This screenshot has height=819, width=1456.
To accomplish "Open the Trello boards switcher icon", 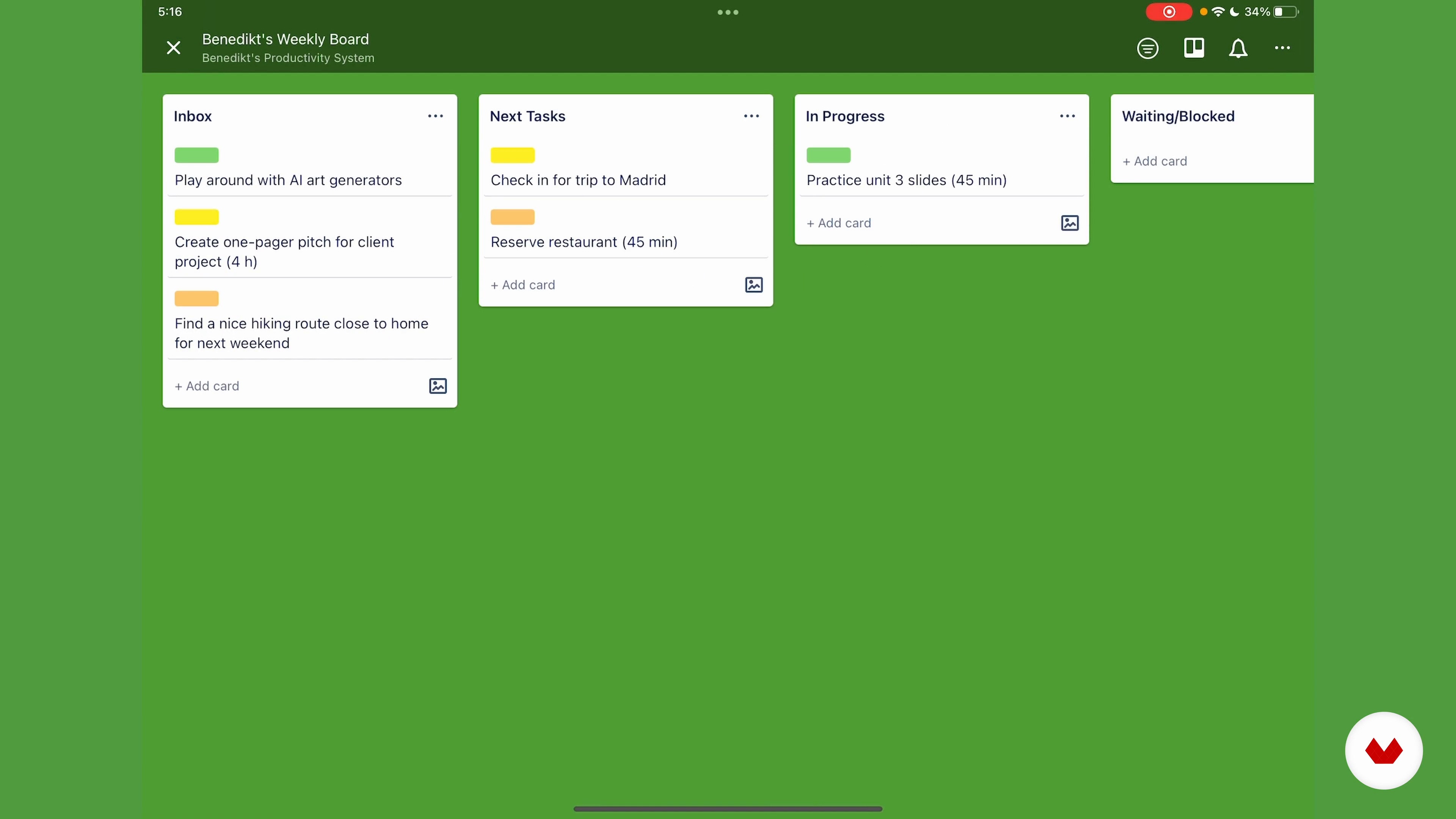I will pyautogui.click(x=1194, y=48).
